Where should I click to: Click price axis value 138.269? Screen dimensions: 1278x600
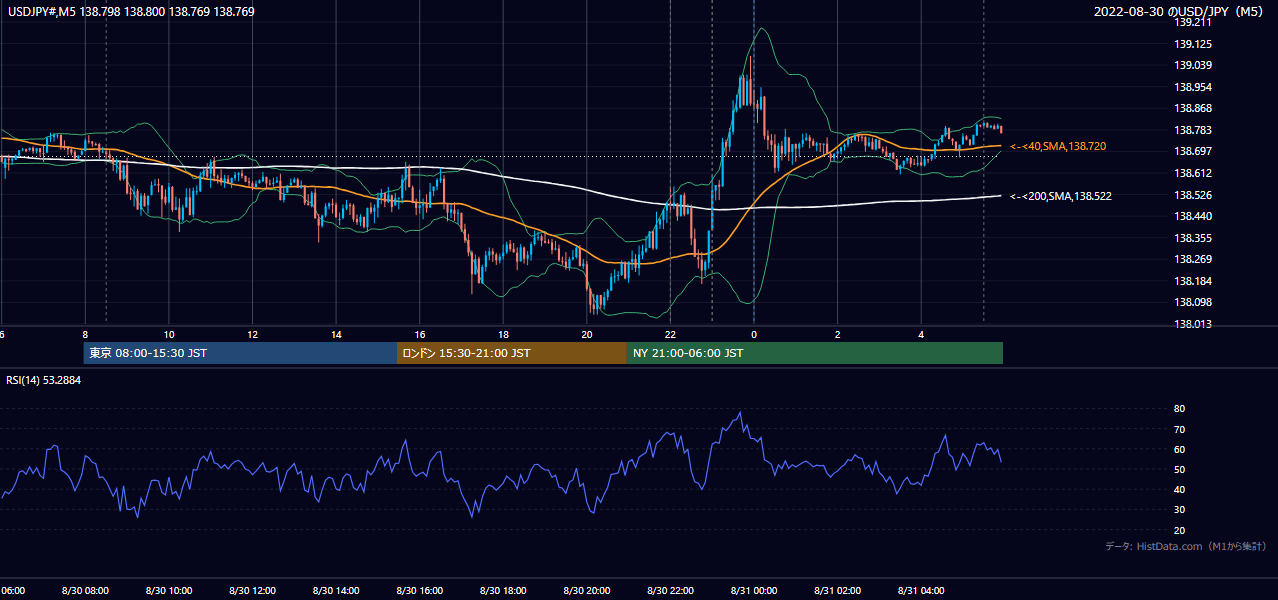[1192, 259]
